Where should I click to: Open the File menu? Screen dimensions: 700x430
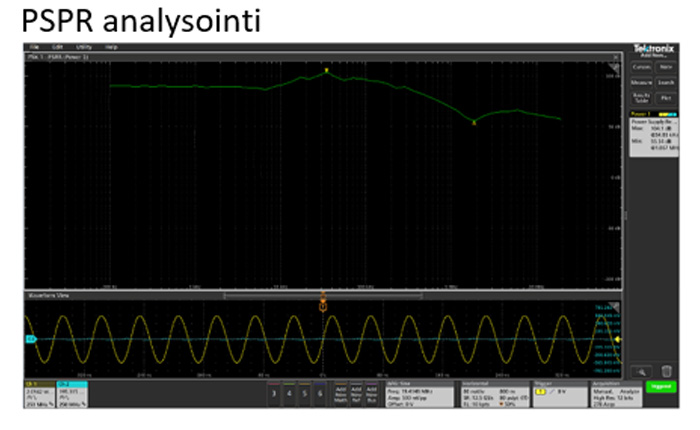pos(33,47)
